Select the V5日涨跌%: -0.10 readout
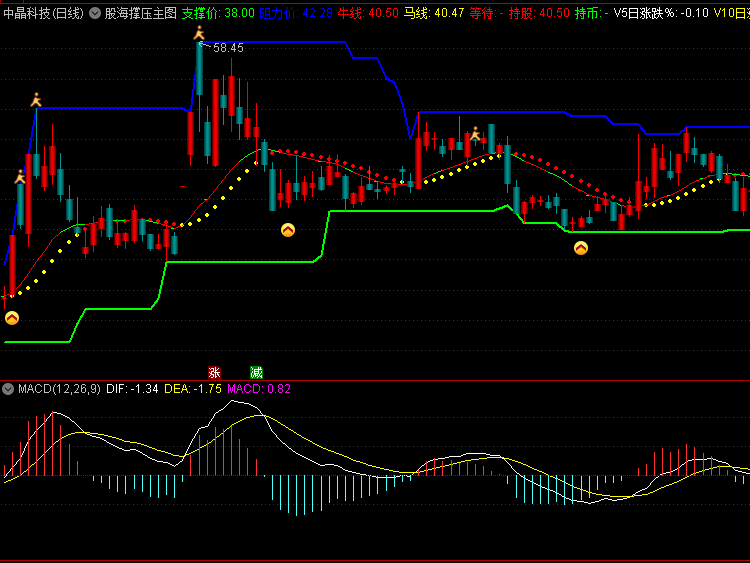This screenshot has width=750, height=563. 661,13
